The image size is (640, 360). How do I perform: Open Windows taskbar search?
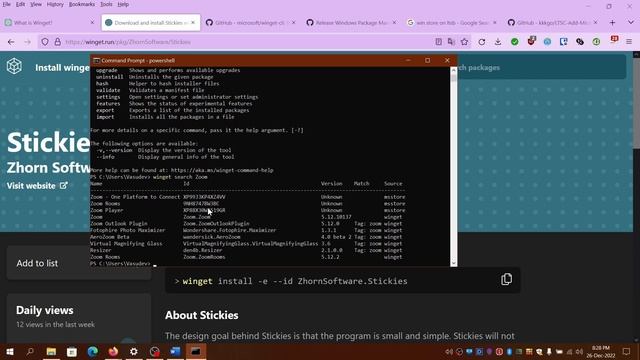pyautogui.click(x=30, y=351)
